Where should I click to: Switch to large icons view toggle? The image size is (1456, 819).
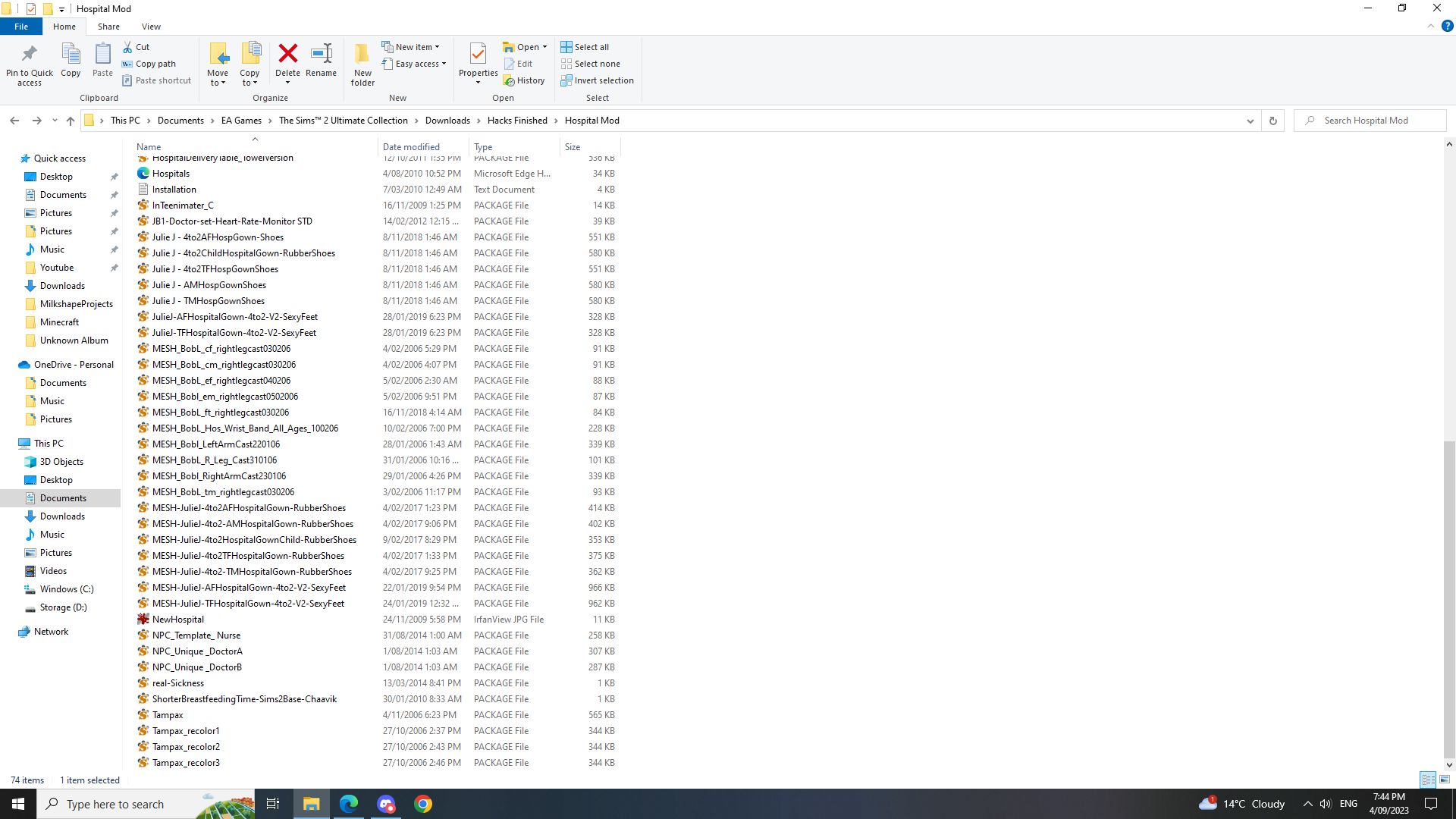coord(1445,780)
